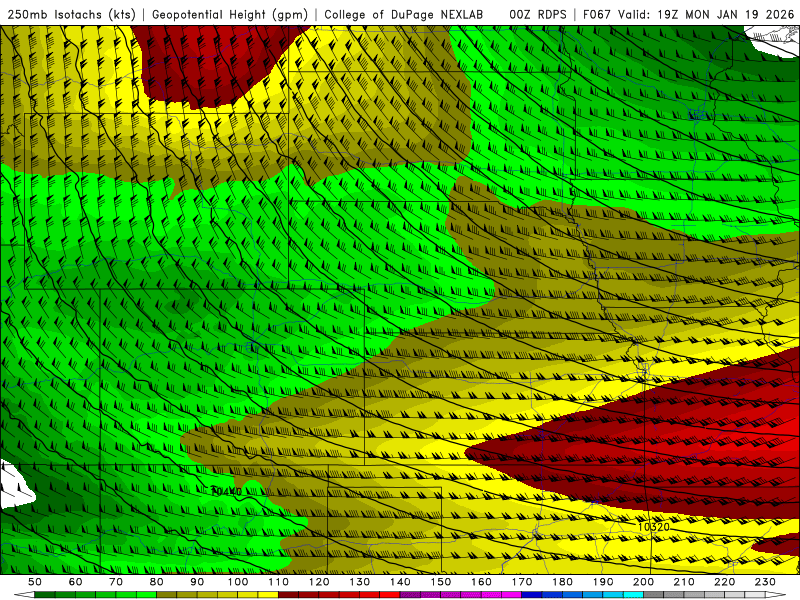Click the "F067" forecast hour label
This screenshot has height=600, width=800.
[597, 15]
